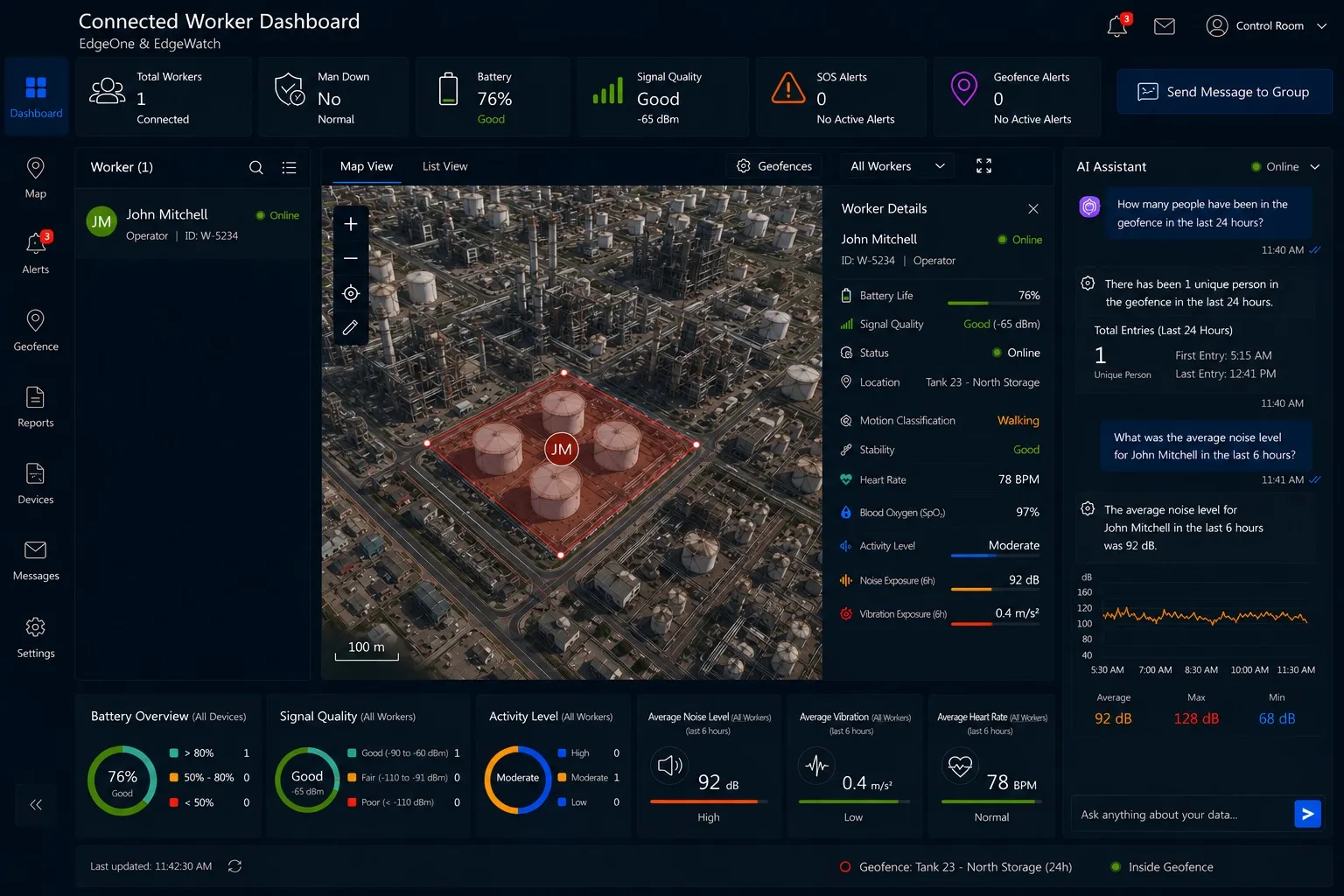1344x896 pixels.
Task: Click the Vibration Exposure (6h) bar
Action: click(995, 624)
